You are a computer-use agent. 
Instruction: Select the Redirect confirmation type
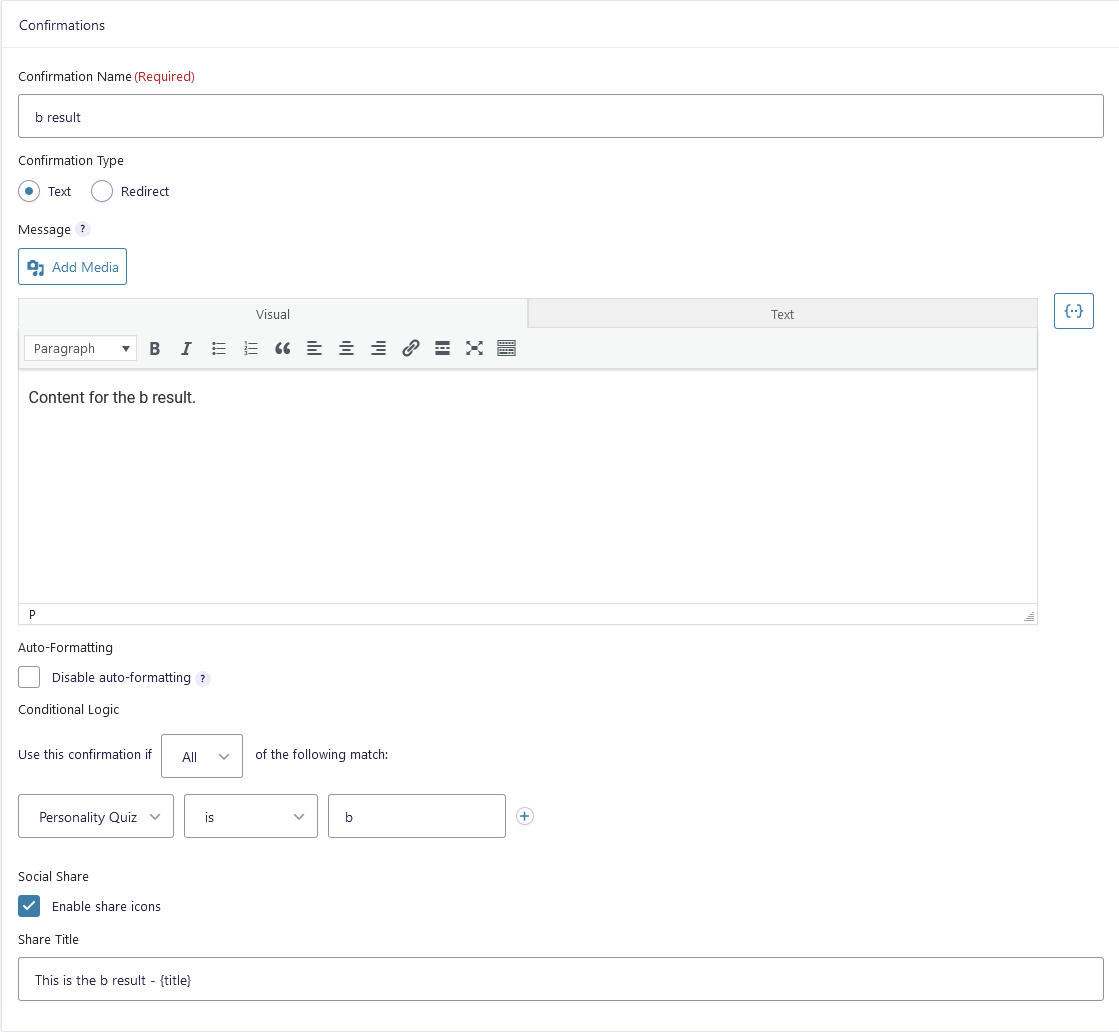click(x=102, y=191)
